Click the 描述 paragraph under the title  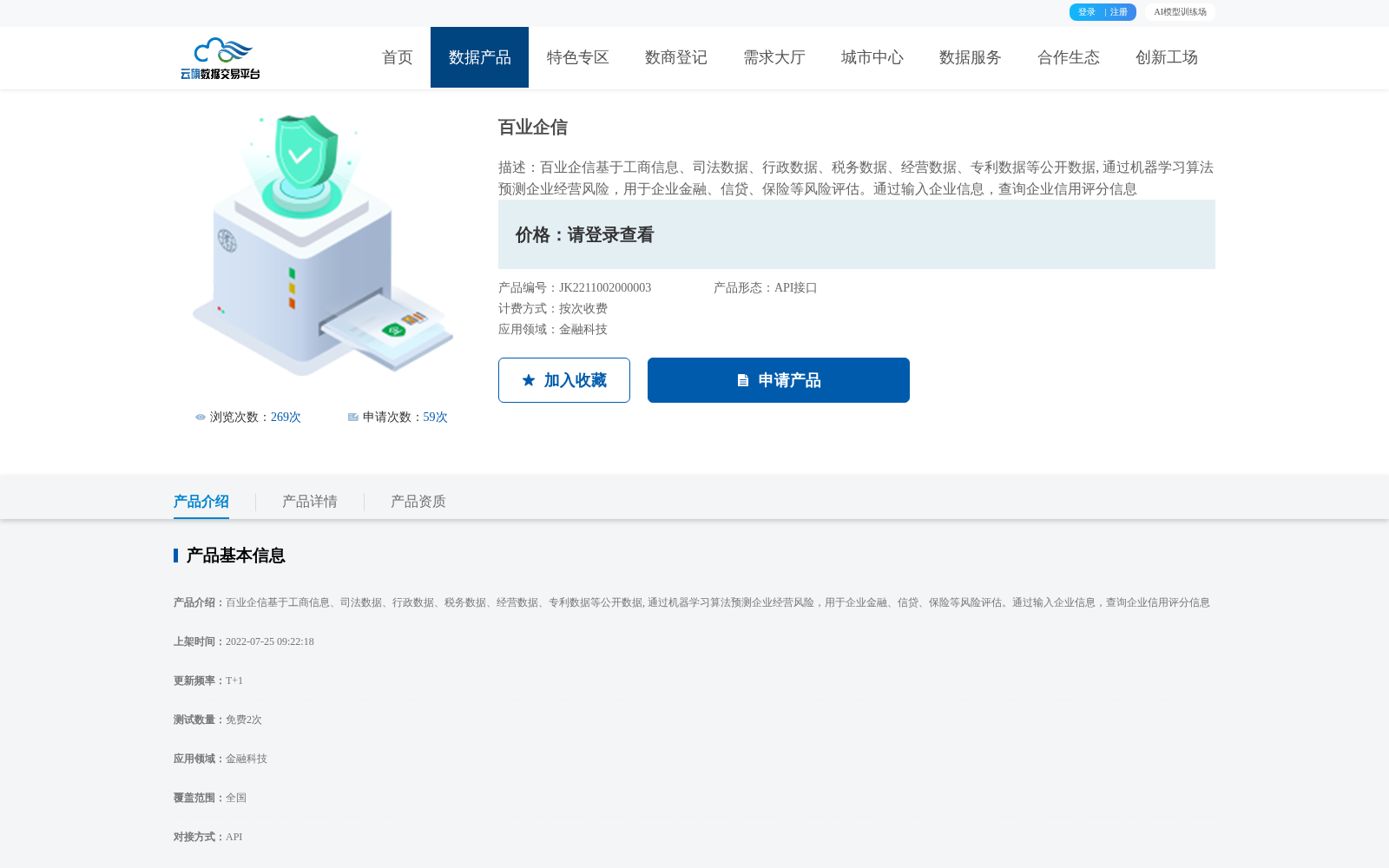coord(856,178)
